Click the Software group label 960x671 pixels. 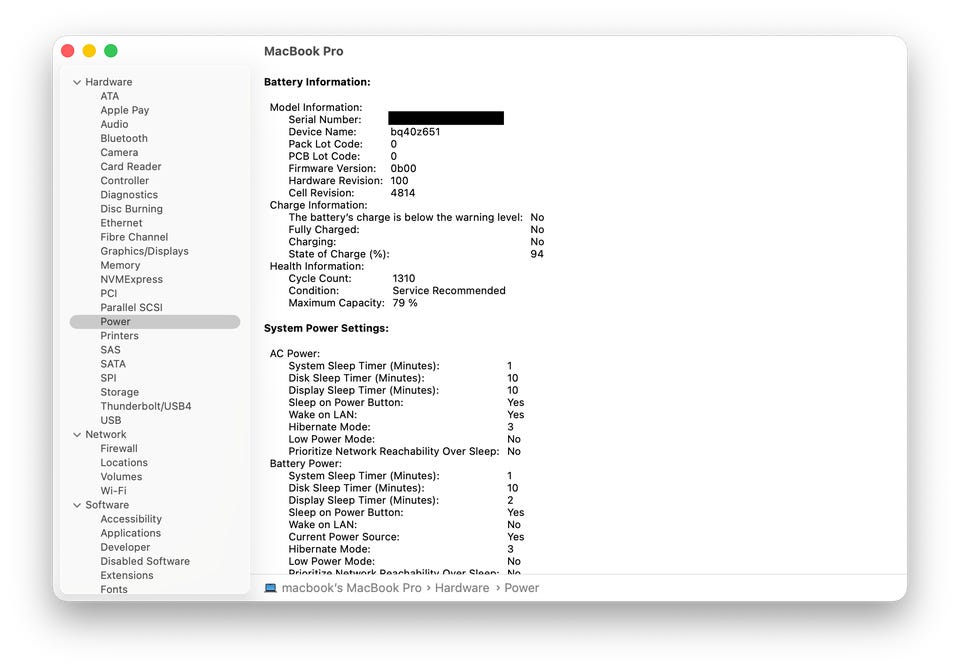click(107, 505)
